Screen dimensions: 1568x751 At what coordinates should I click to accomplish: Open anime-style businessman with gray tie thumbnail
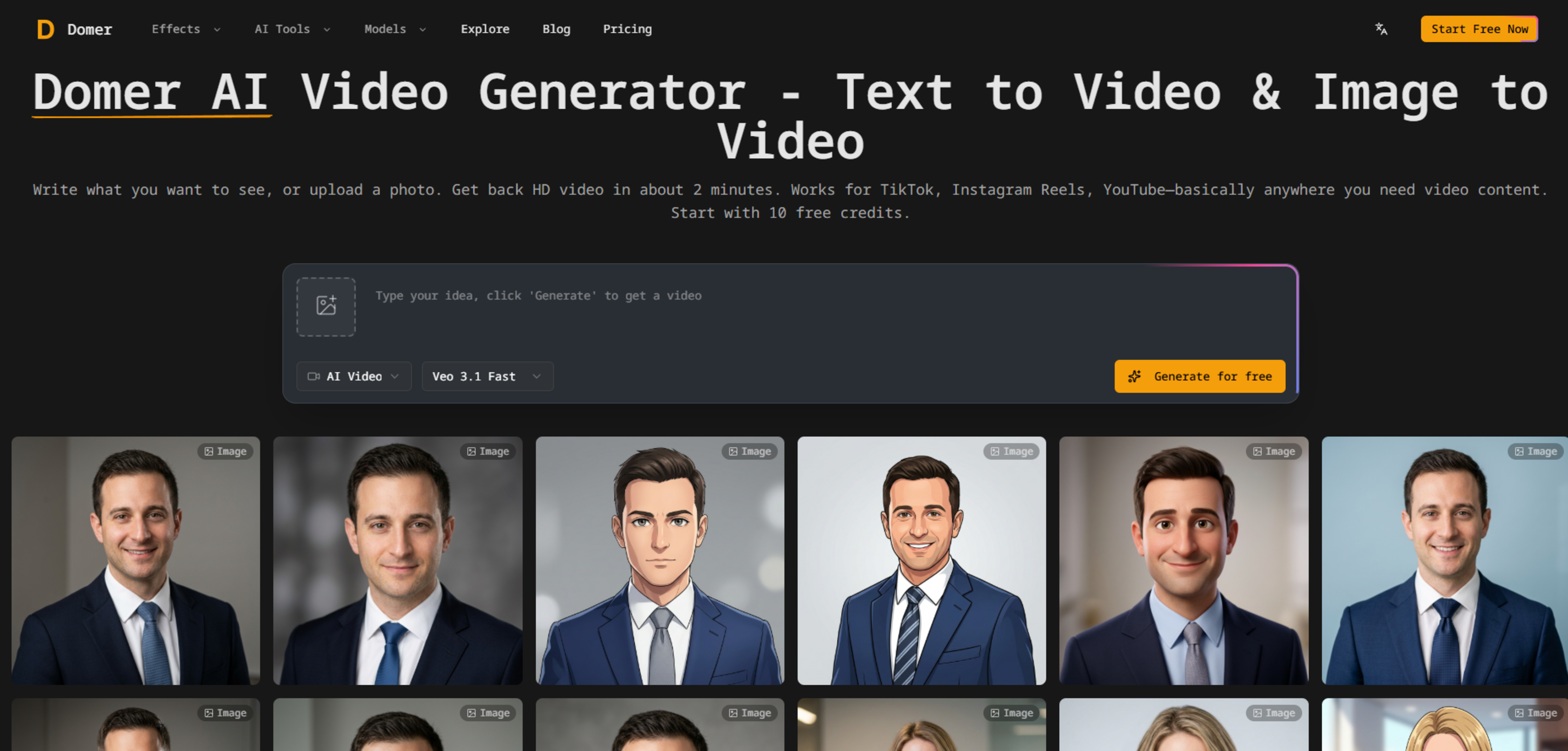(660, 560)
